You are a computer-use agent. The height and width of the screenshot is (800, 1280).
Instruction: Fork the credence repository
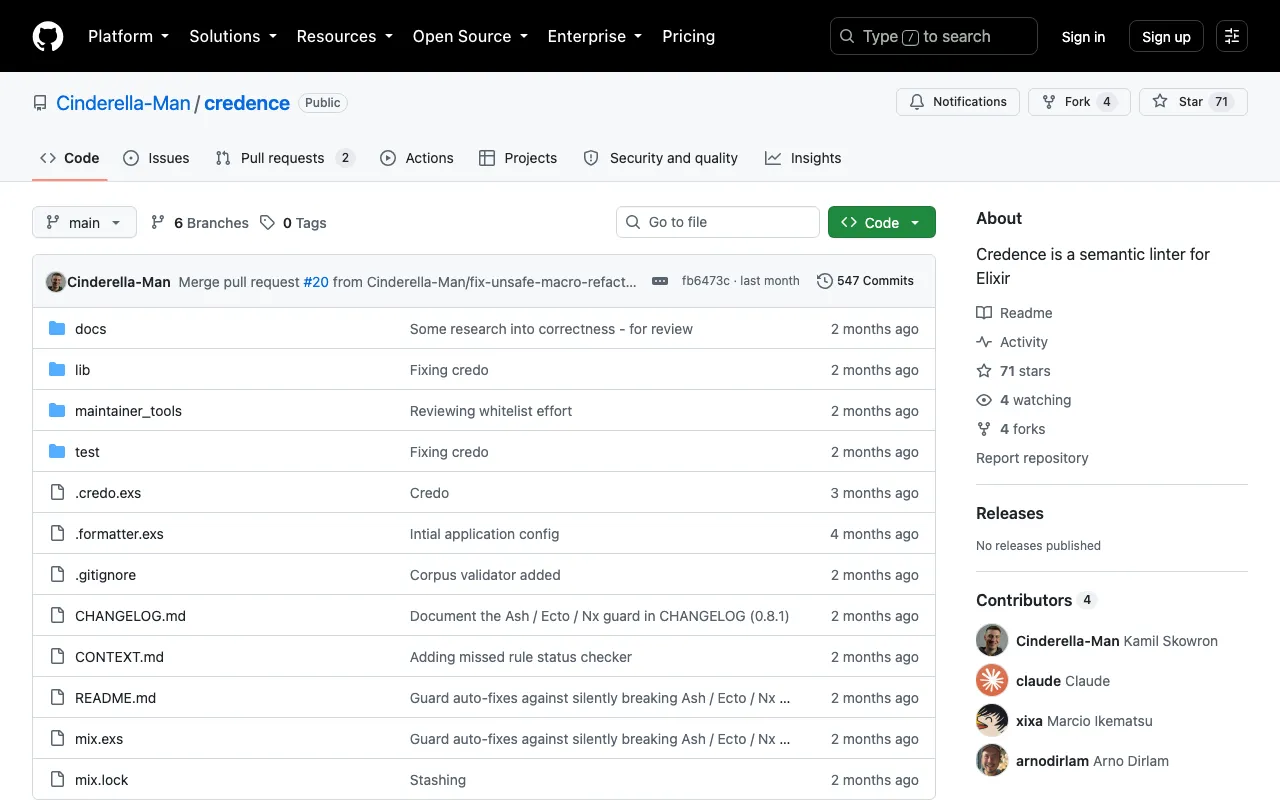(1079, 102)
